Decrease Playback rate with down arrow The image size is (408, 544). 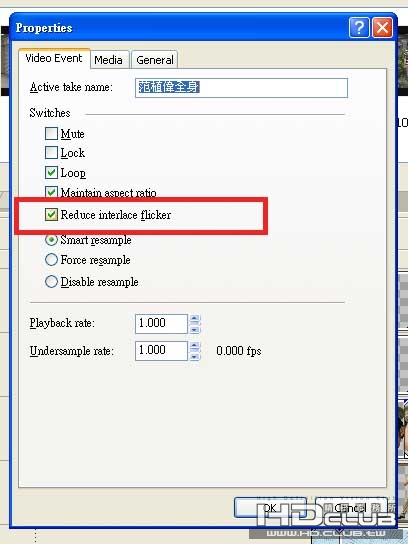(195, 329)
